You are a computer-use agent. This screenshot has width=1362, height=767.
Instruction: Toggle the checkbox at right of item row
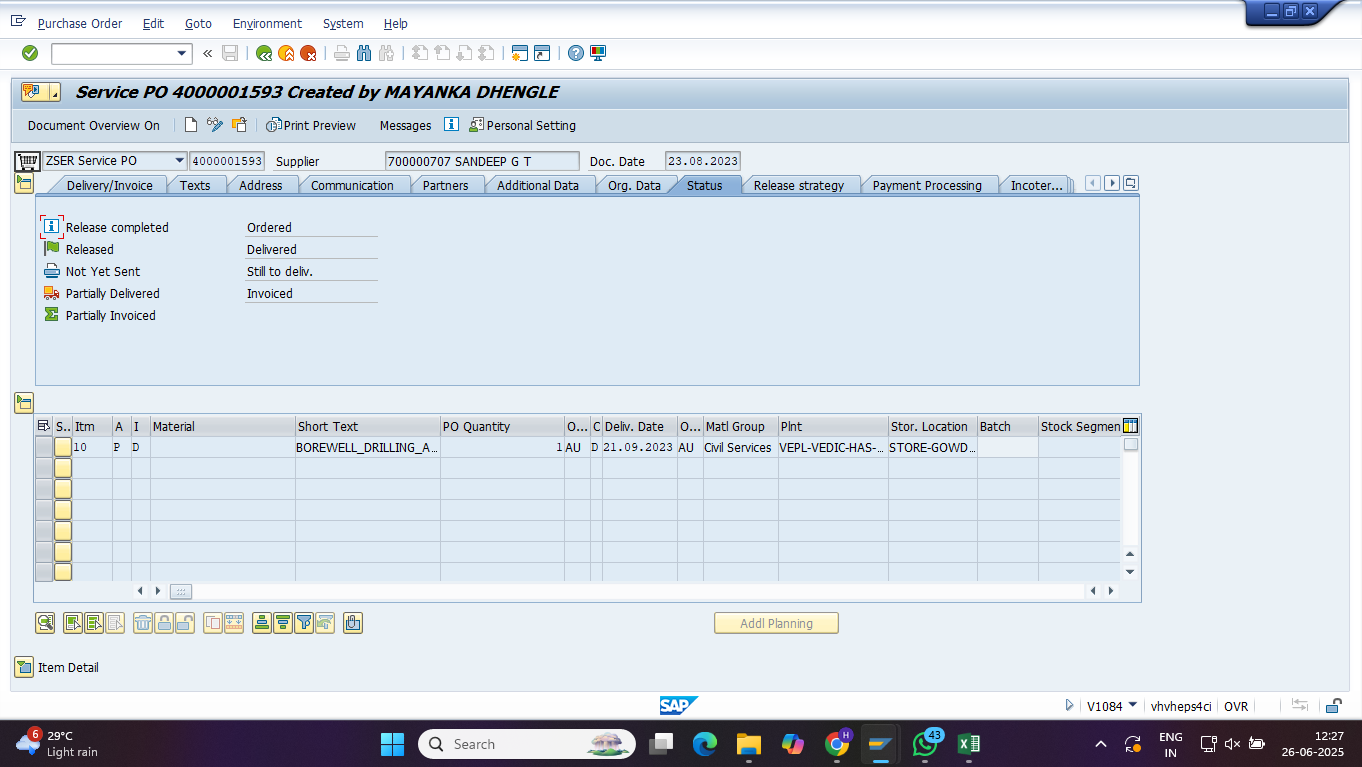[1130, 445]
